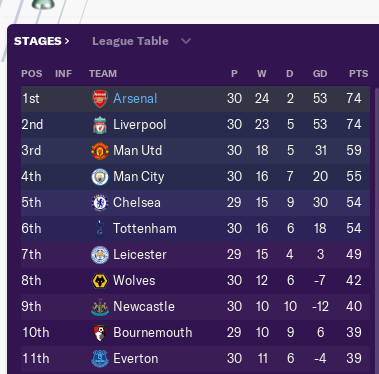Click the Everton club crest

pyautogui.click(x=100, y=359)
